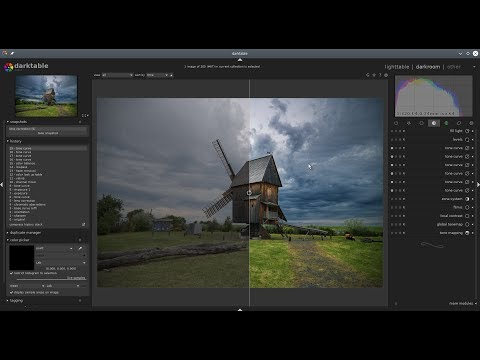
Task: Collapse the left panel arrow
Action: coord(2,184)
